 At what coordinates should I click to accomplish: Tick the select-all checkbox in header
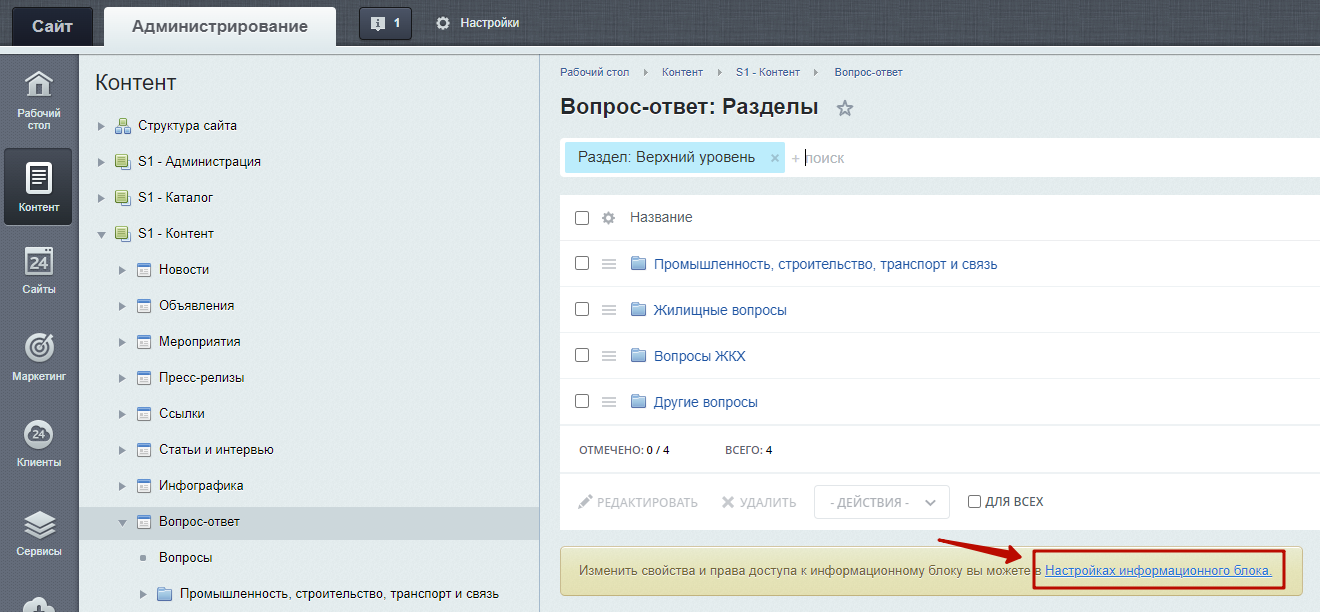click(582, 218)
